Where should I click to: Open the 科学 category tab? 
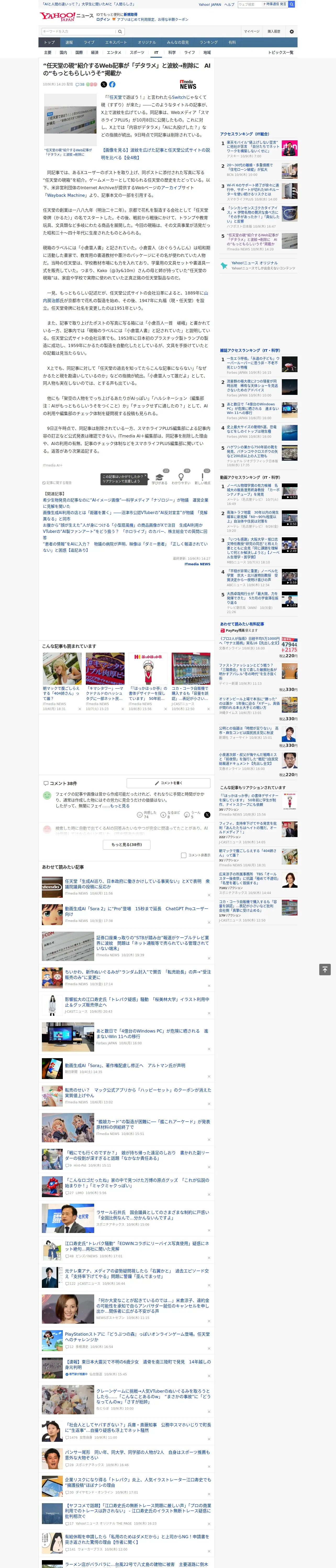click(172, 52)
